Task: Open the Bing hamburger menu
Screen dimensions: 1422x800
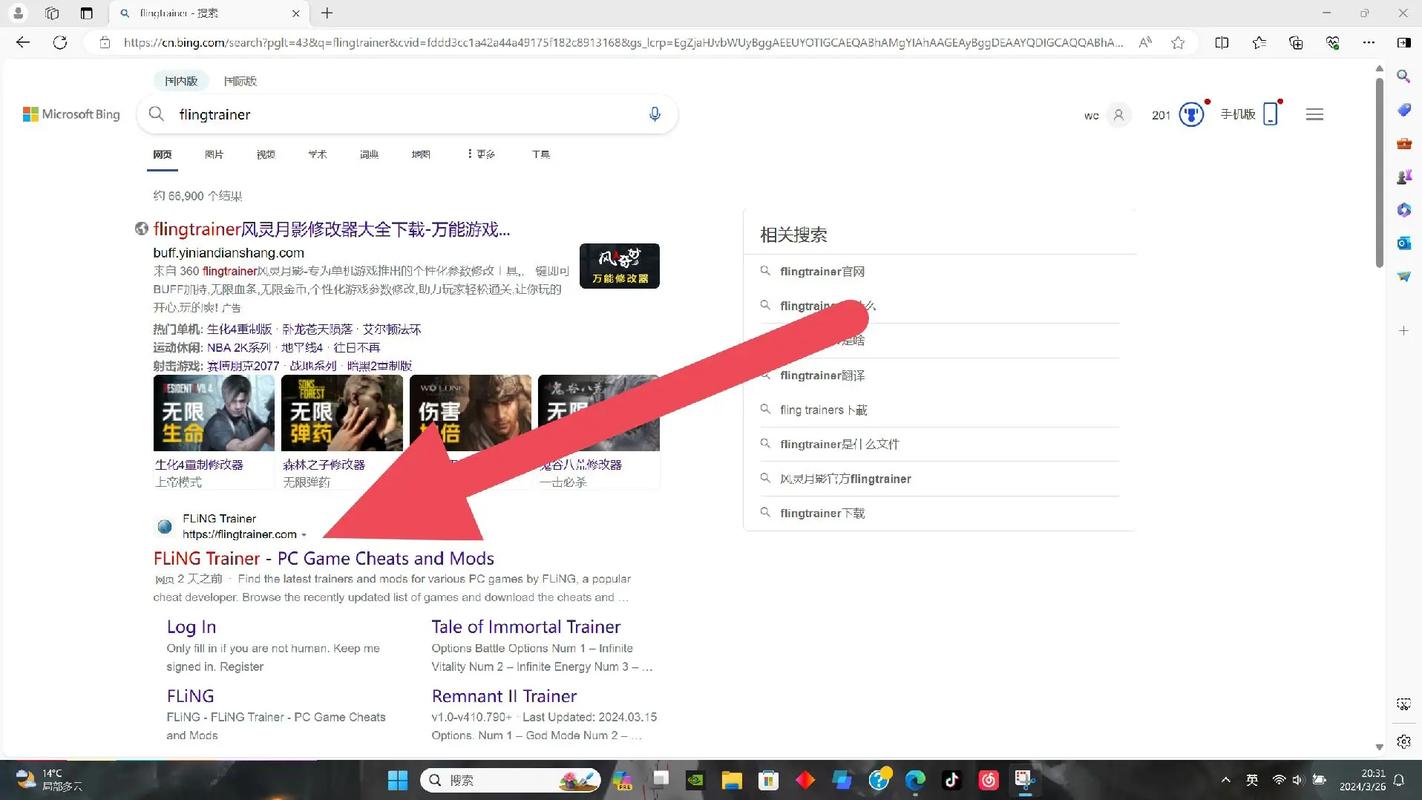Action: (x=1315, y=114)
